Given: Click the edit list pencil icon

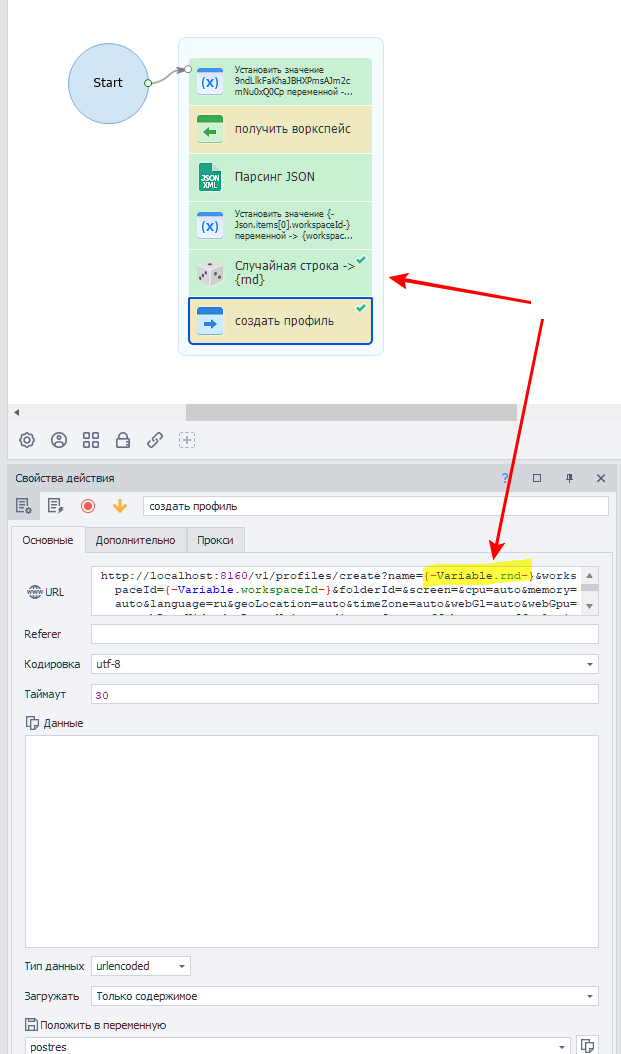Looking at the screenshot, I should [56, 506].
